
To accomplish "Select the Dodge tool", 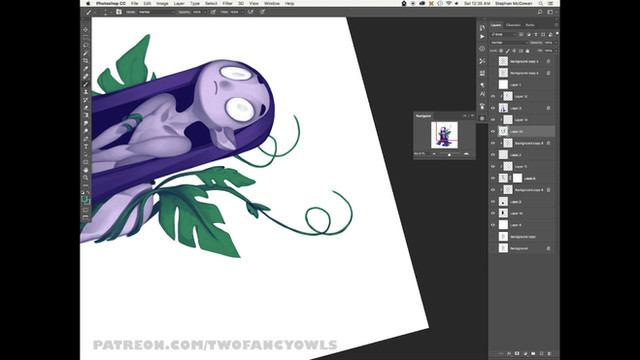I will point(85,131).
